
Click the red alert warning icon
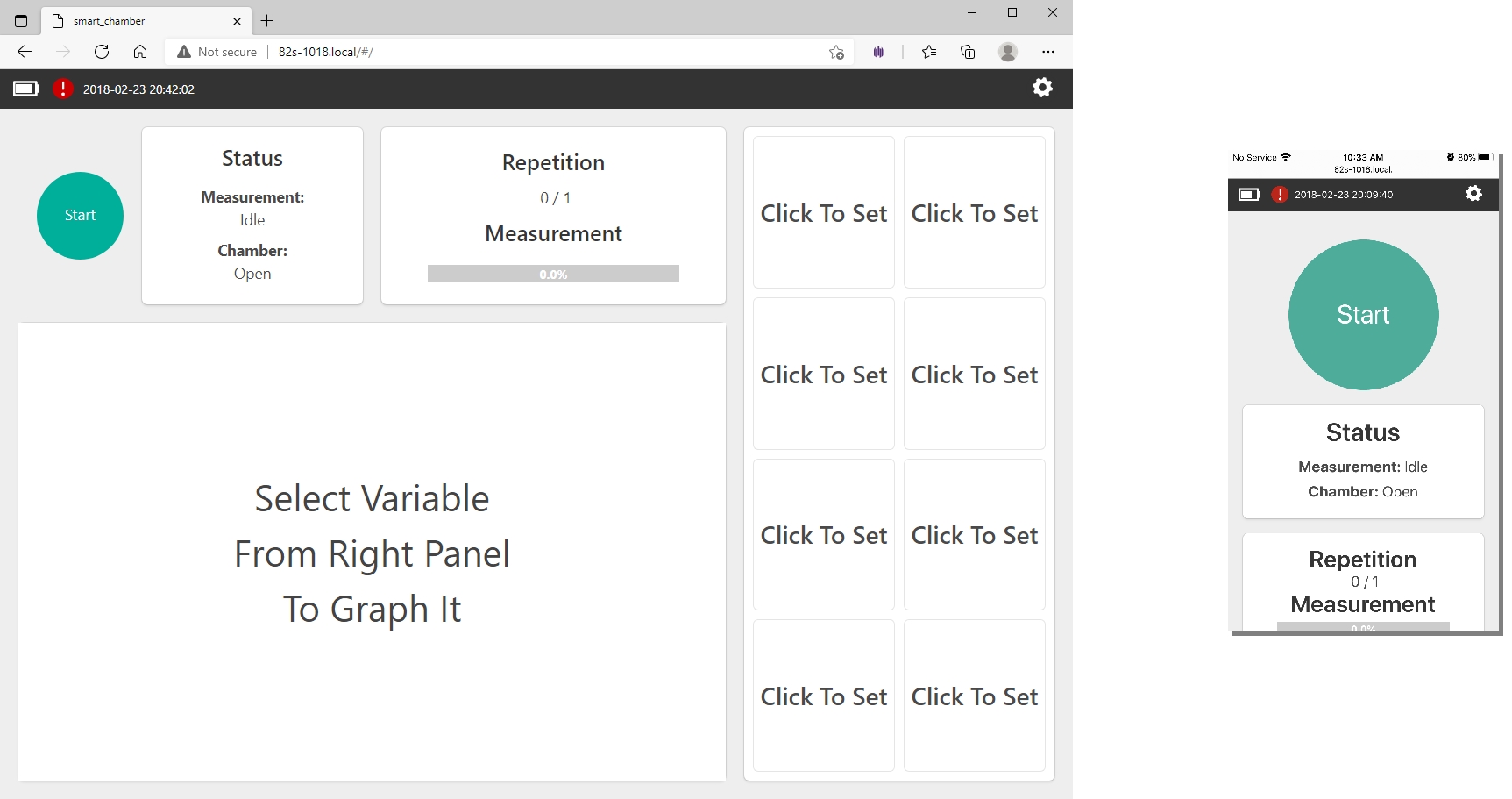tap(63, 89)
